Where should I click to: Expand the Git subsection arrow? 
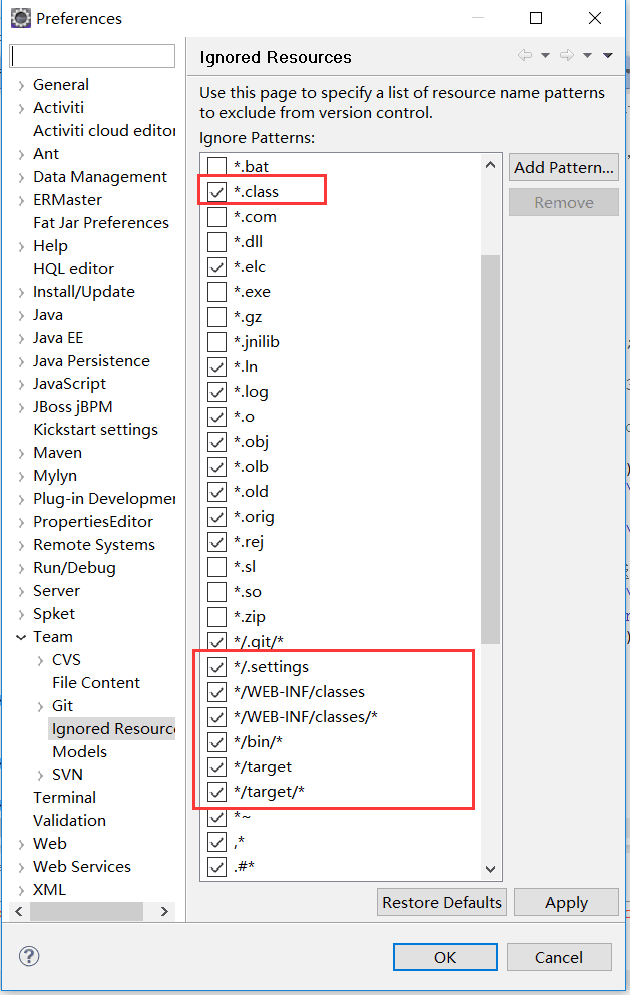point(41,706)
